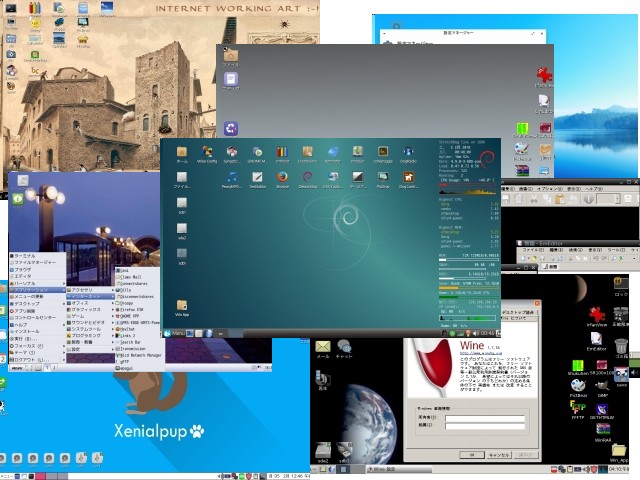The image size is (640, 480).
Task: Select ターミナル in the popup menu
Action: (x=37, y=256)
